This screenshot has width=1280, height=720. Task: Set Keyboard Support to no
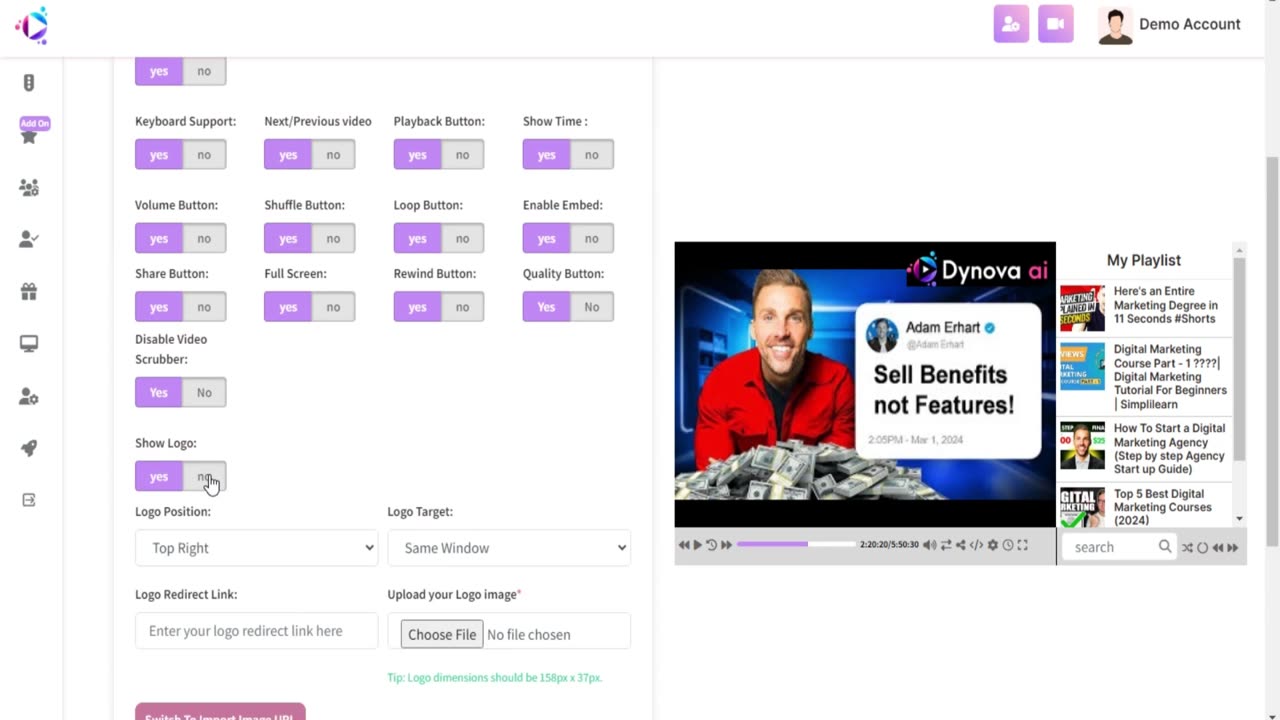[x=204, y=154]
